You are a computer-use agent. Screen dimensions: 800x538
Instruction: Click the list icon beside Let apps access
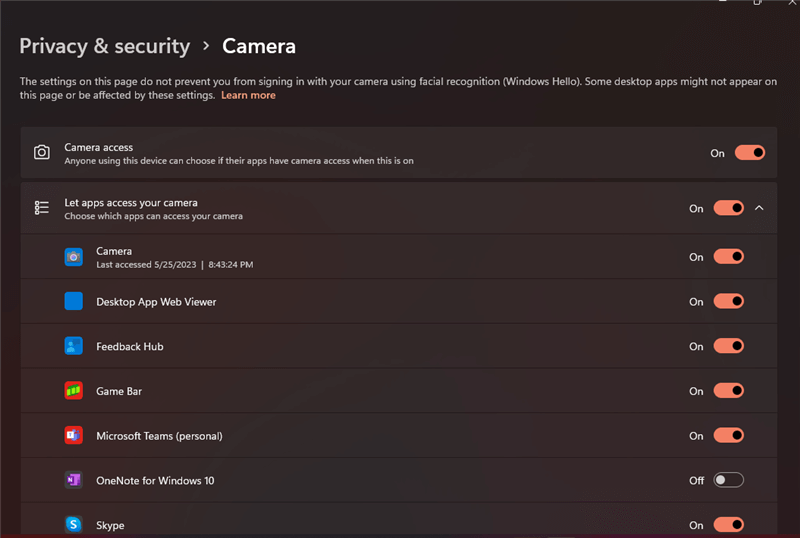click(x=42, y=208)
